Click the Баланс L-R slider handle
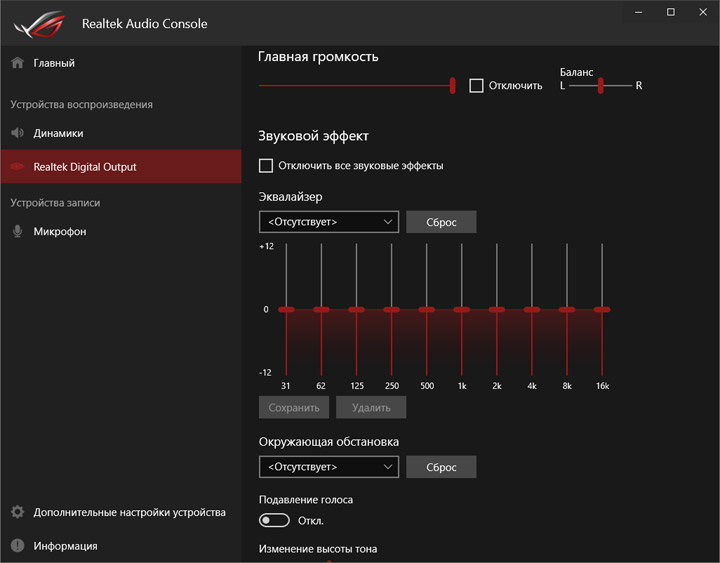720x563 pixels. [600, 85]
